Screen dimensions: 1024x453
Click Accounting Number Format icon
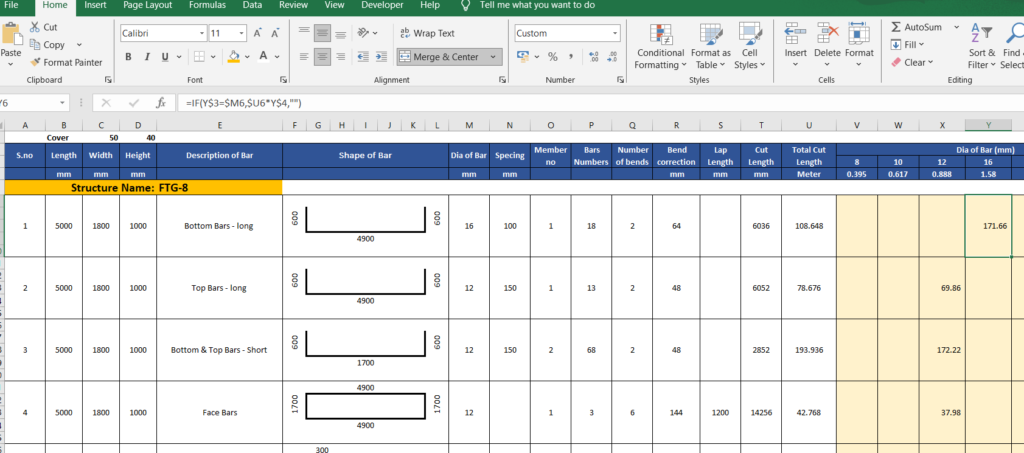tap(523, 57)
